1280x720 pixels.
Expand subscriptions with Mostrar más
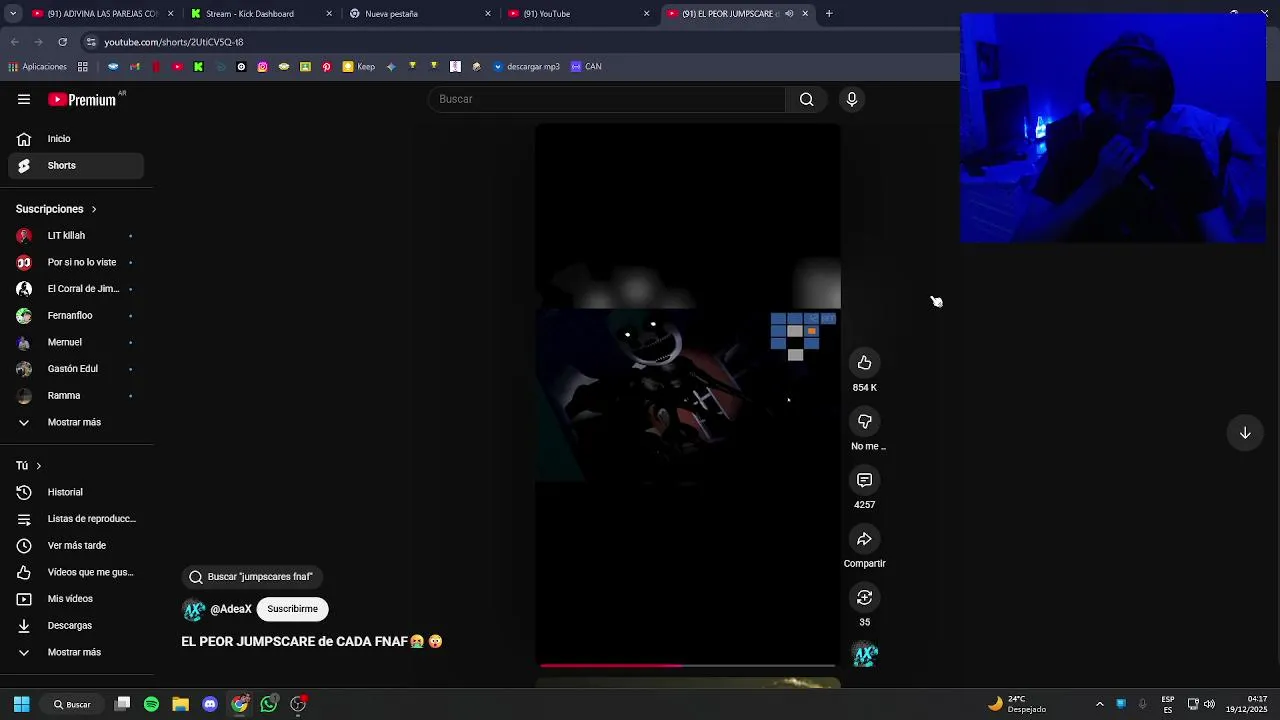[x=76, y=422]
